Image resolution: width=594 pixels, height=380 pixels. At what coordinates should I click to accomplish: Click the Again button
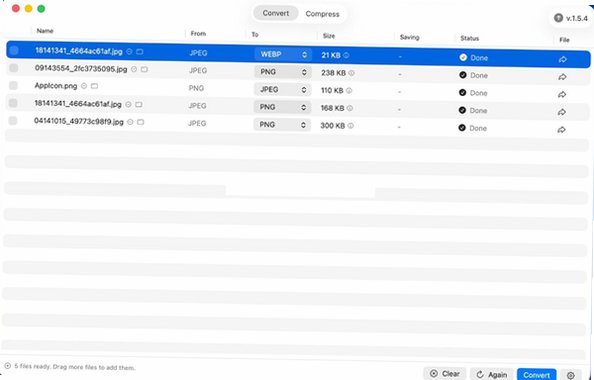coord(492,374)
